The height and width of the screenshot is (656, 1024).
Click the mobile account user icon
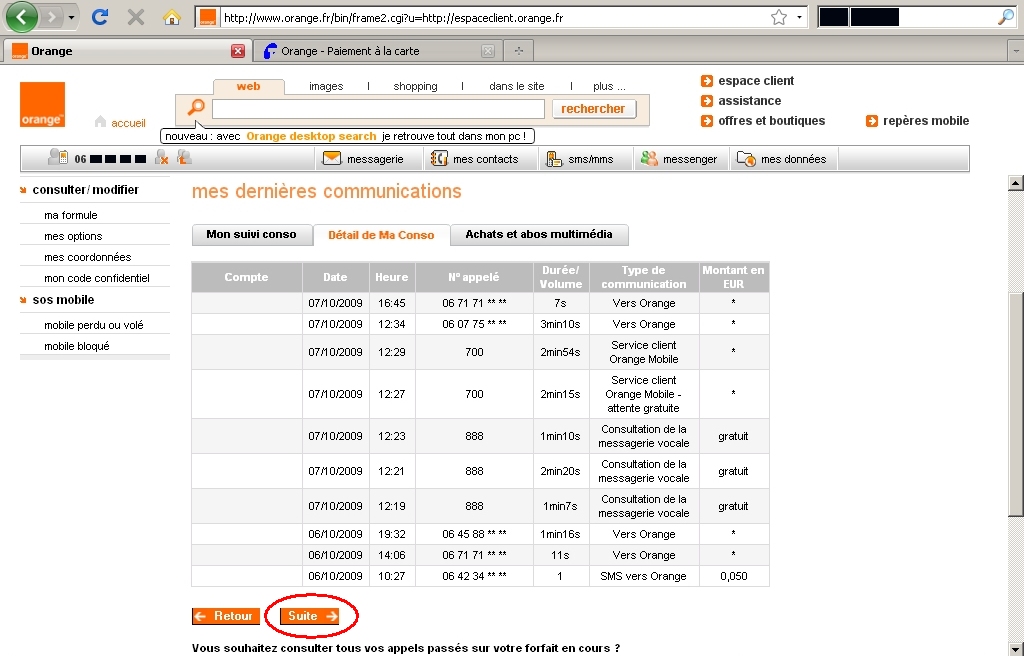click(x=58, y=157)
